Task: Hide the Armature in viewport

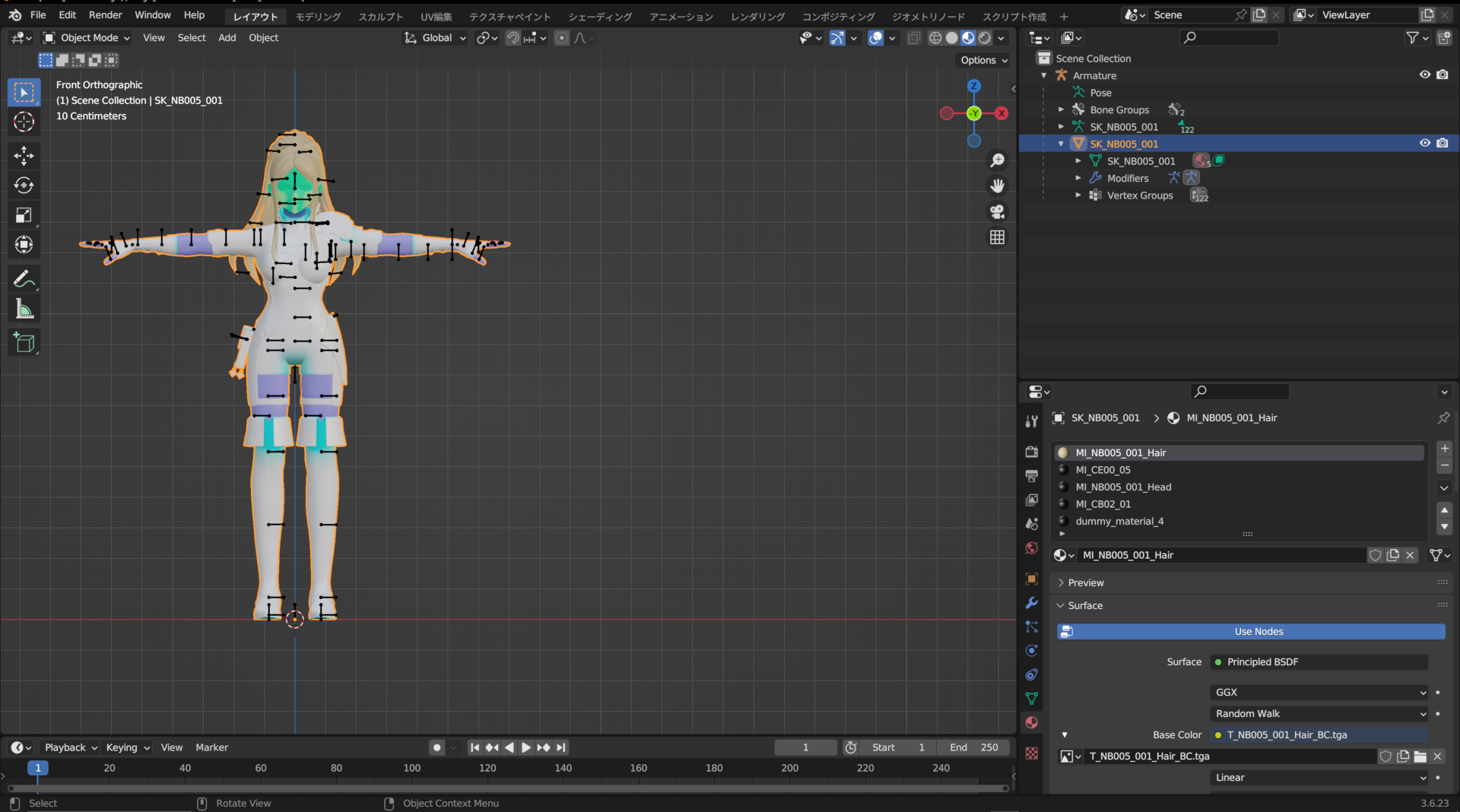Action: pyautogui.click(x=1425, y=75)
